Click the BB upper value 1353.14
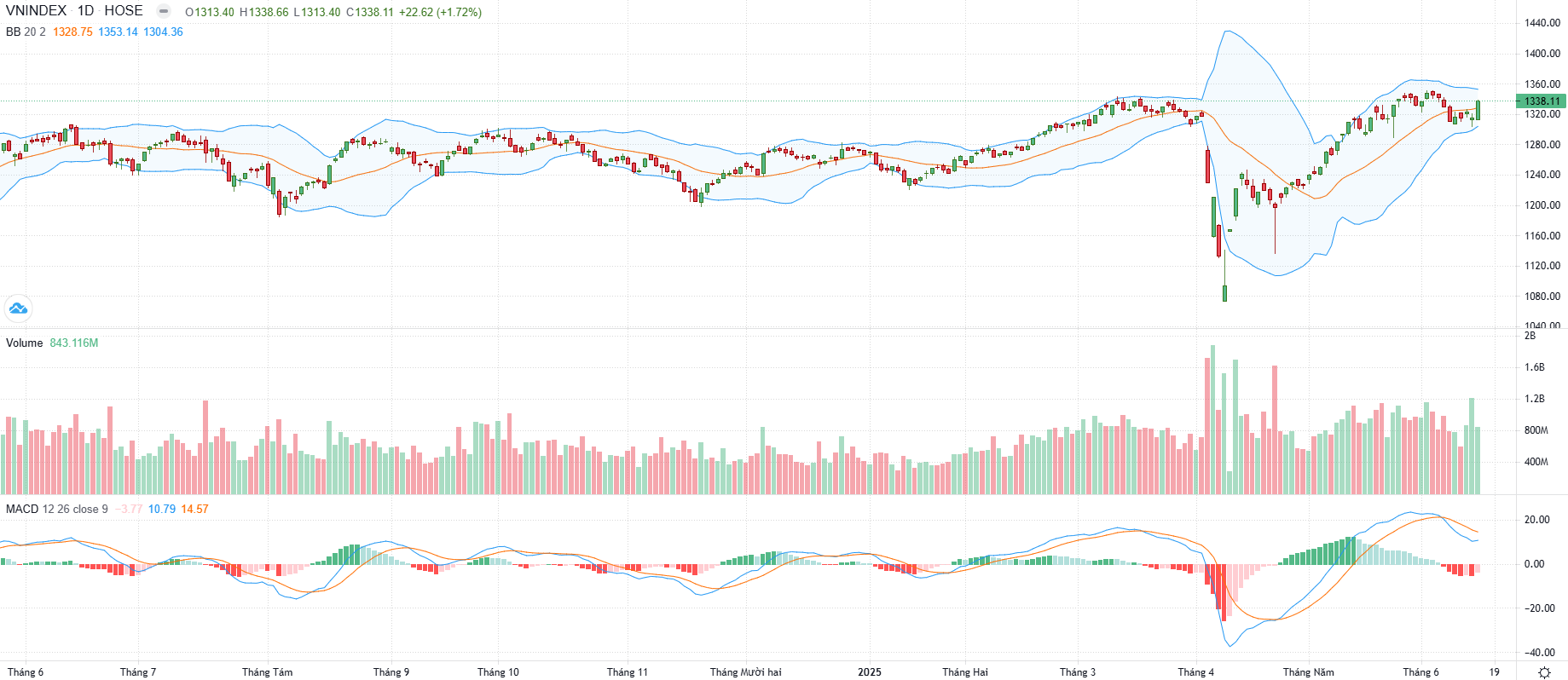The width and height of the screenshot is (1568, 680). click(118, 32)
